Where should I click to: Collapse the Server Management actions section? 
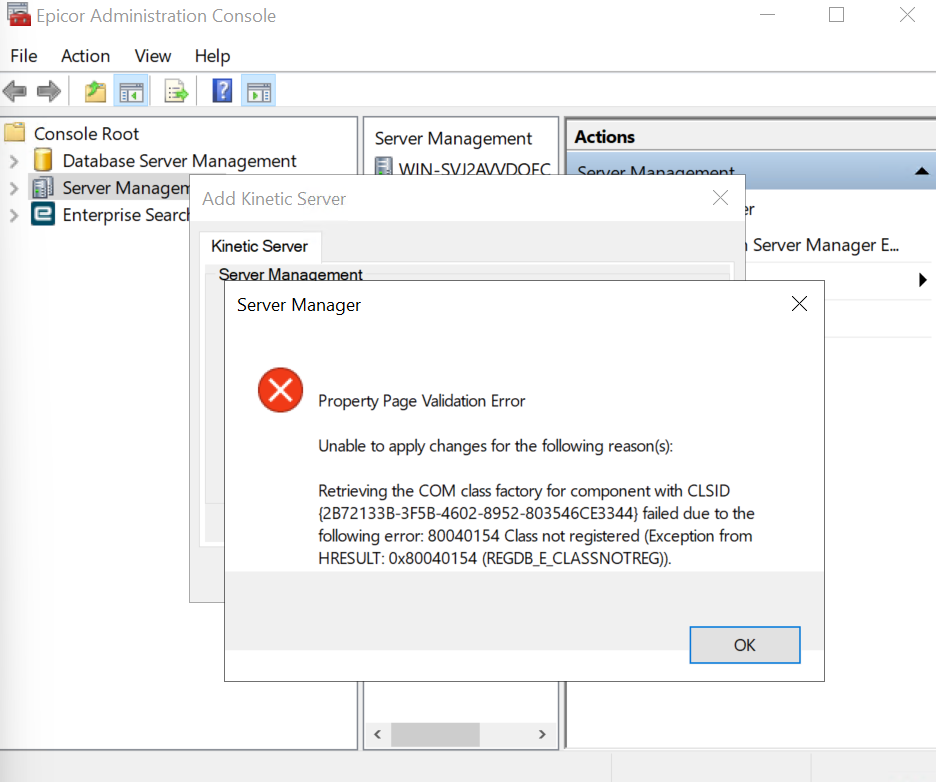coord(921,171)
